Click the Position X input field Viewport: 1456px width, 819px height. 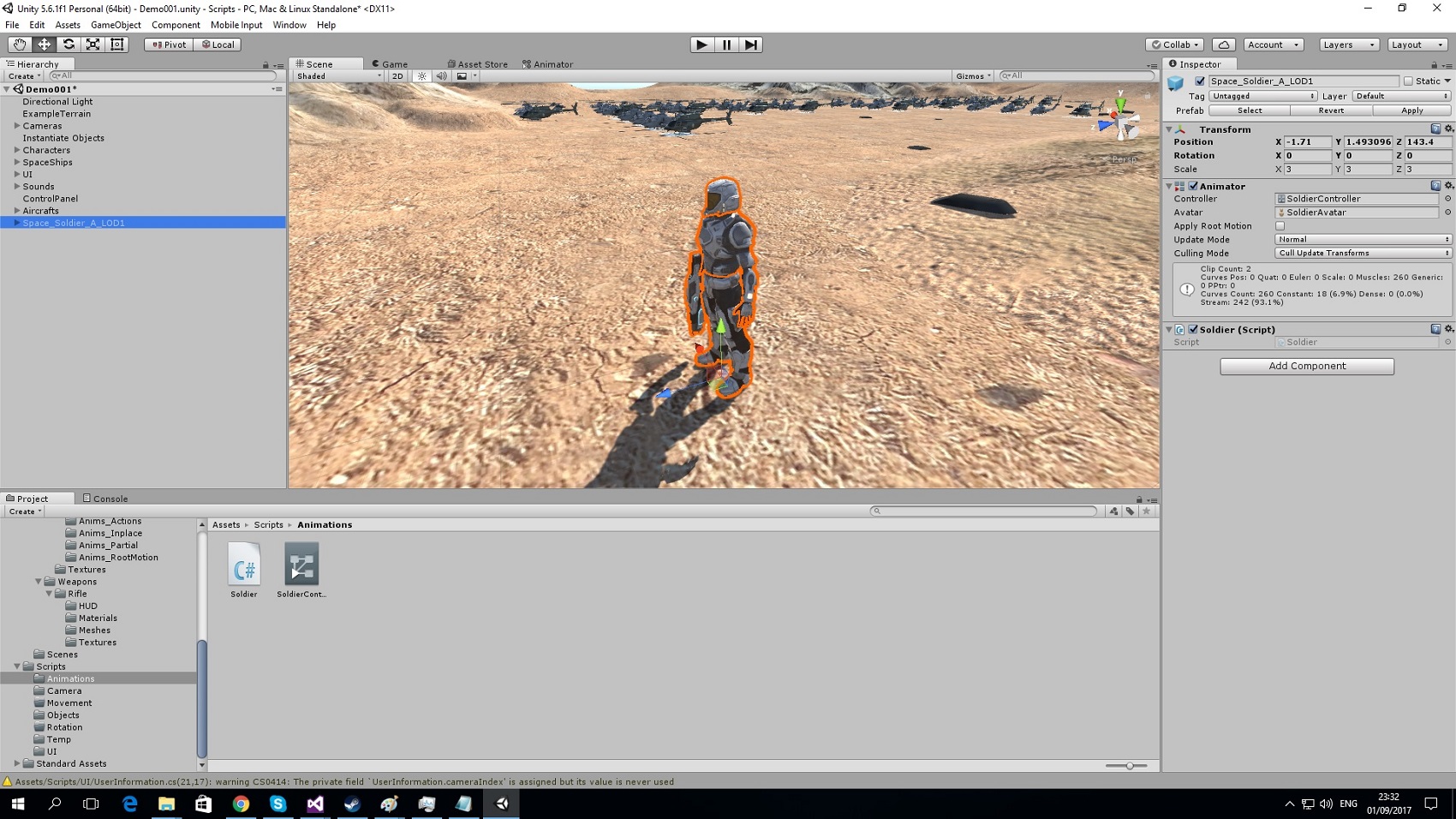tap(1308, 142)
